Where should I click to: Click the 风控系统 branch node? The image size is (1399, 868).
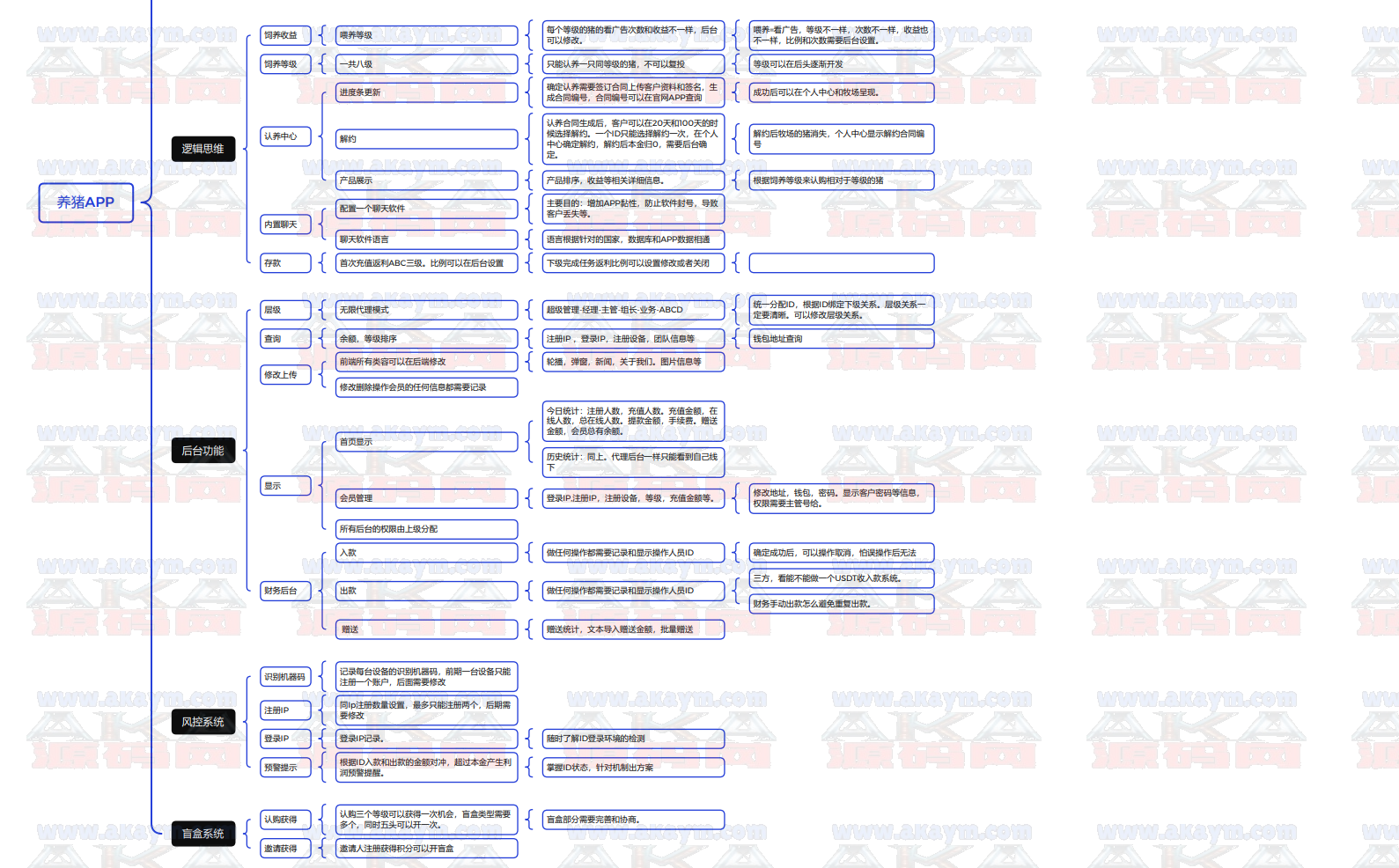(202, 722)
